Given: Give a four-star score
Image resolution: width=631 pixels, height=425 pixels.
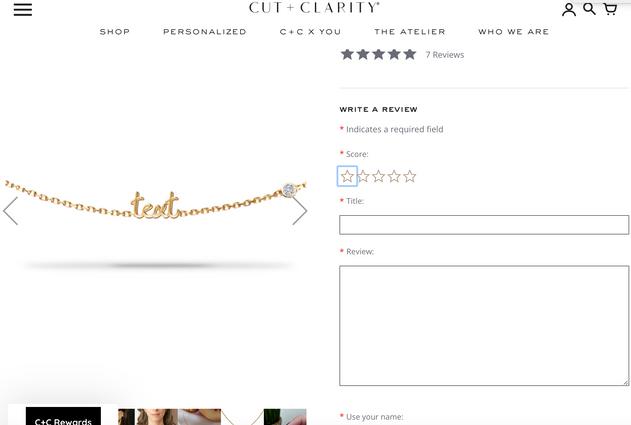Looking at the screenshot, I should click(394, 176).
